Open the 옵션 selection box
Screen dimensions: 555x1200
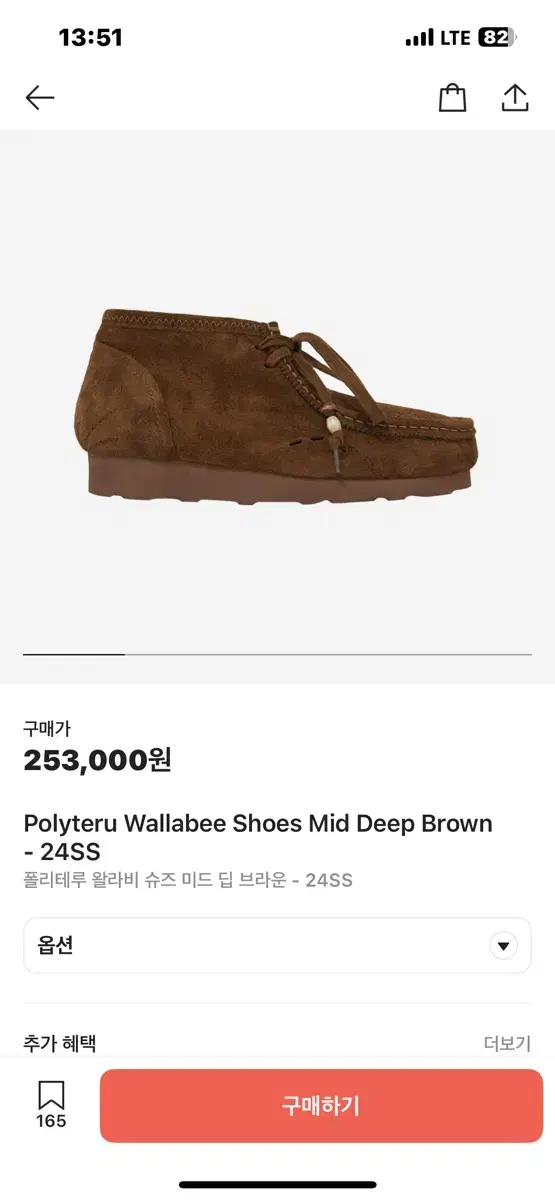coord(277,946)
